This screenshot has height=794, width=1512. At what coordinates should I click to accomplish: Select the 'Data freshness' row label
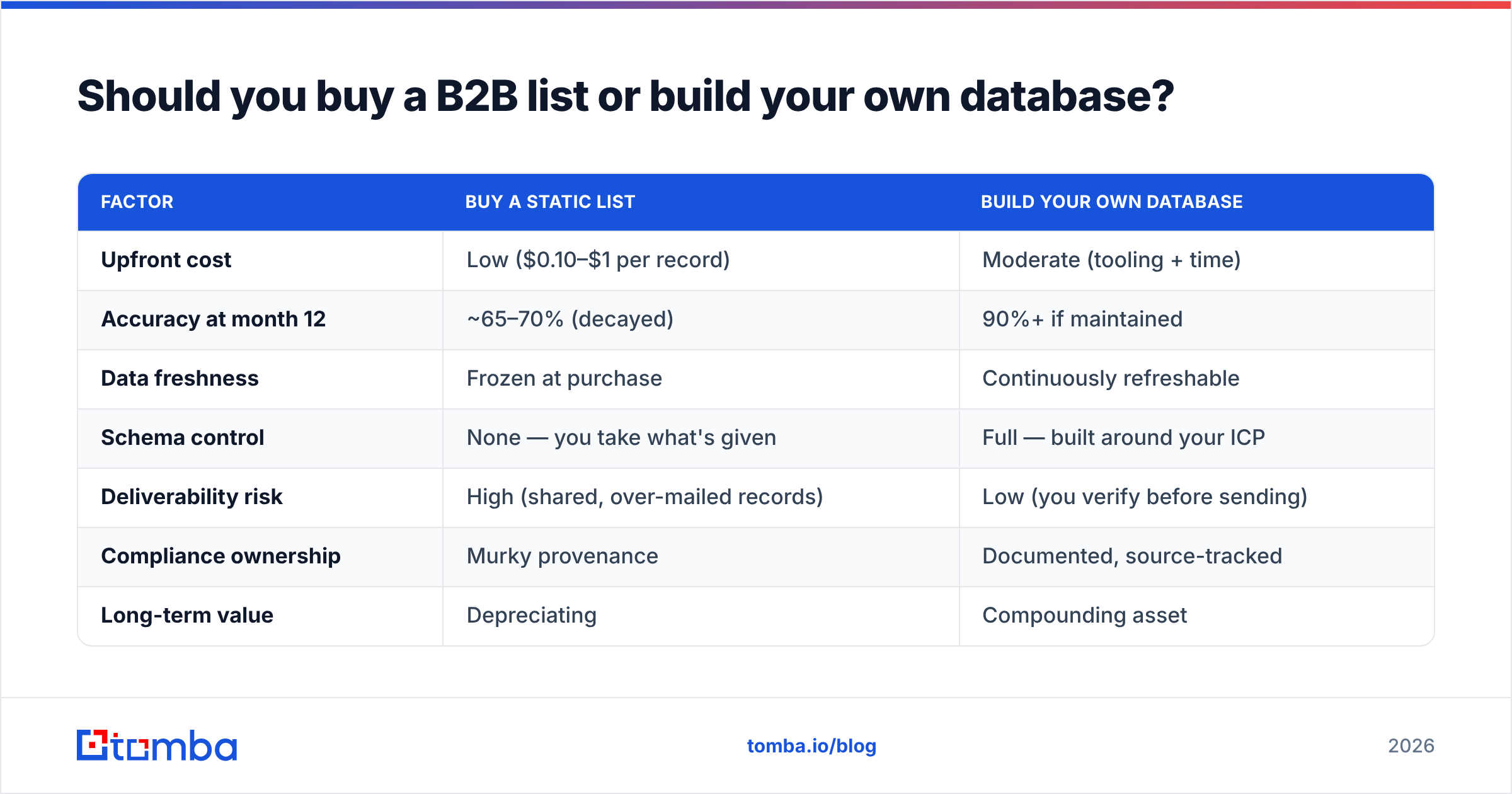click(x=180, y=378)
